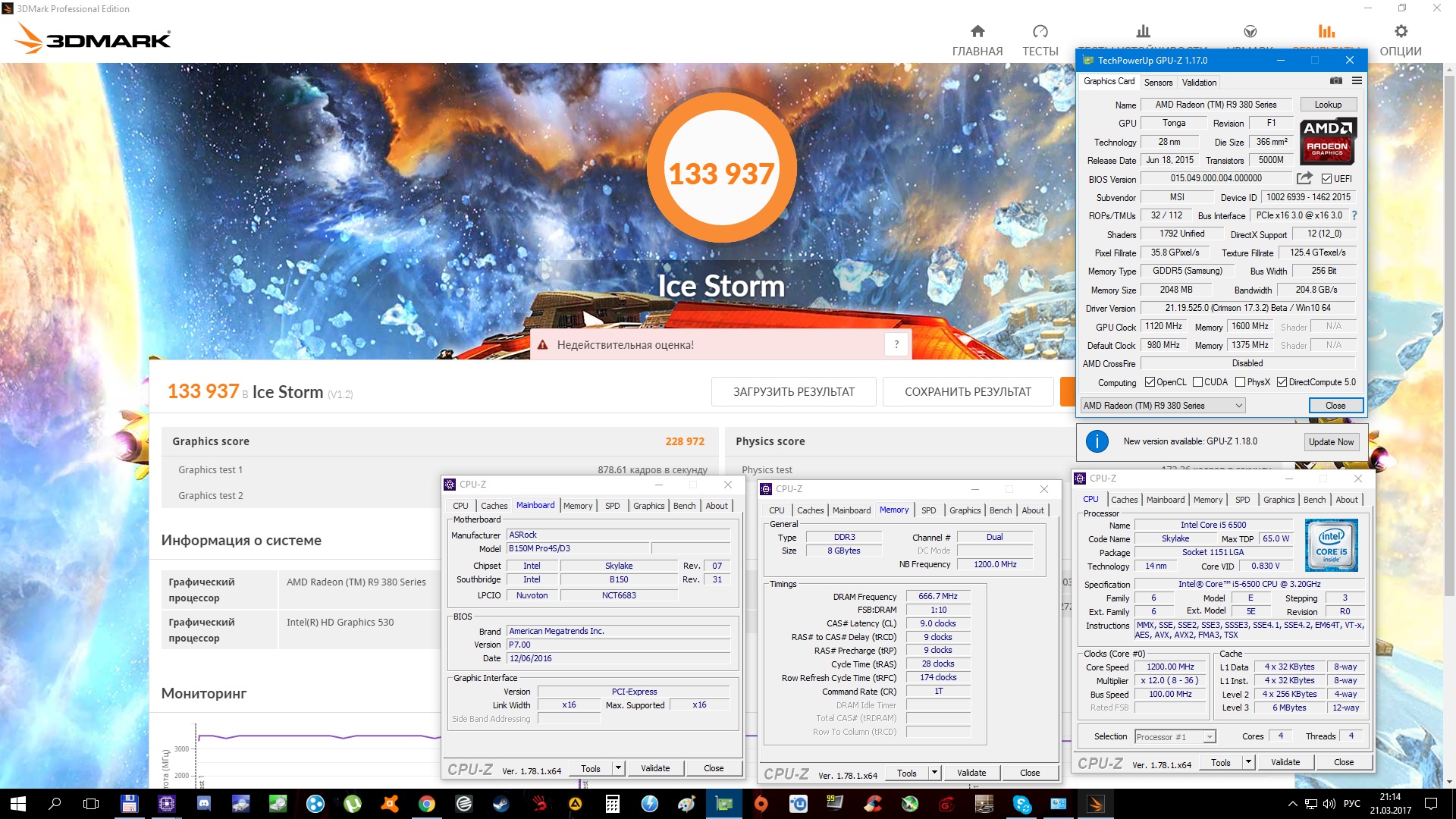Click the Tools button in the Mainboard CPU-Z window

point(591,768)
